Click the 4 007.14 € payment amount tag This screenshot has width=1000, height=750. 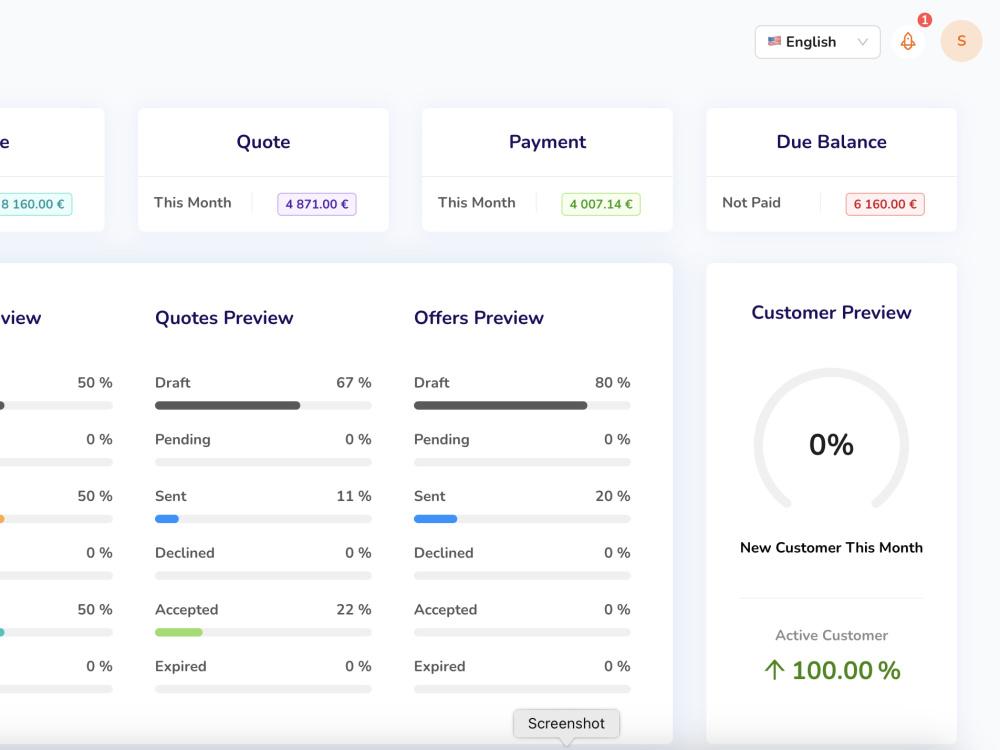tap(601, 204)
